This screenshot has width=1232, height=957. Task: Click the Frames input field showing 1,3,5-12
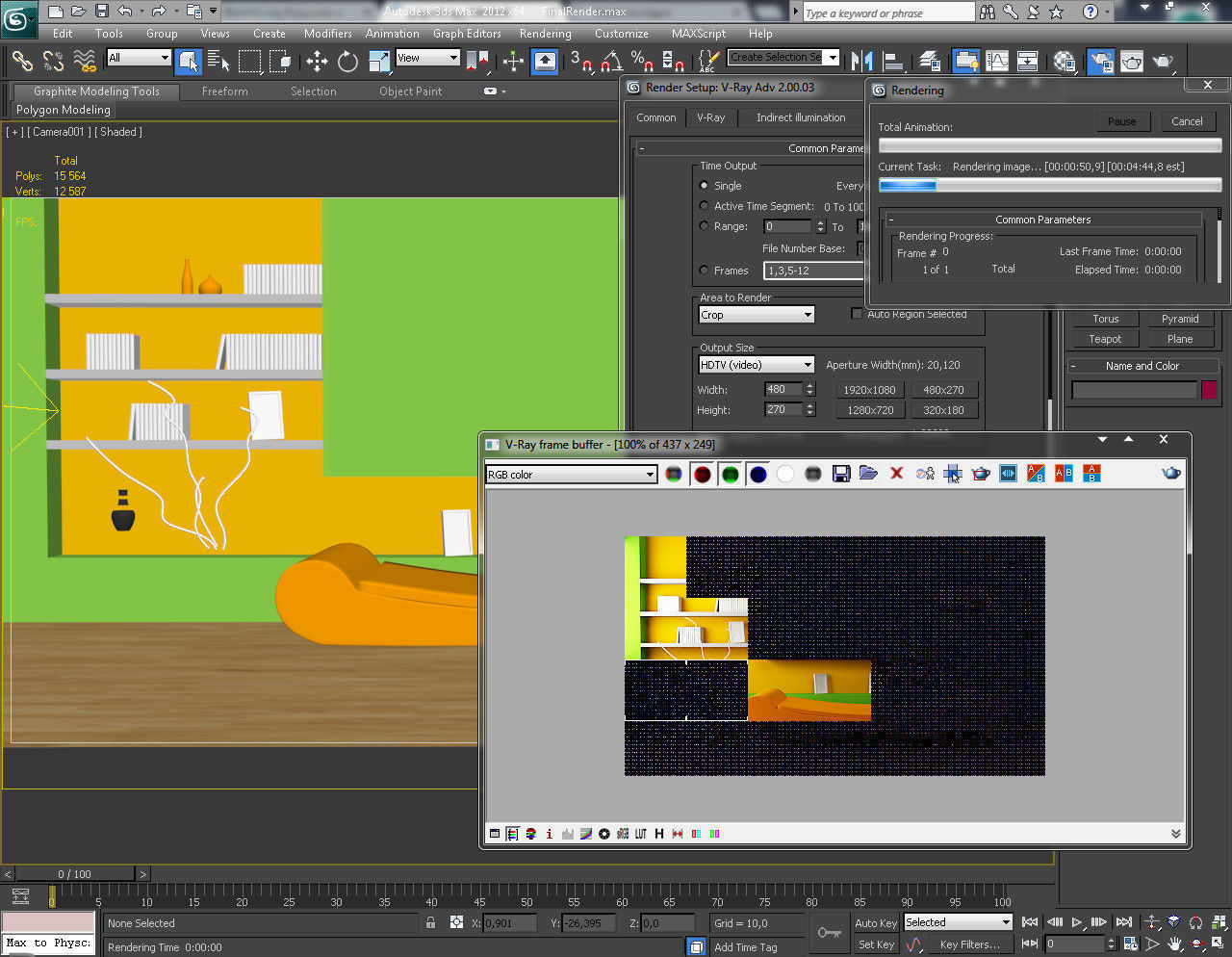point(815,271)
